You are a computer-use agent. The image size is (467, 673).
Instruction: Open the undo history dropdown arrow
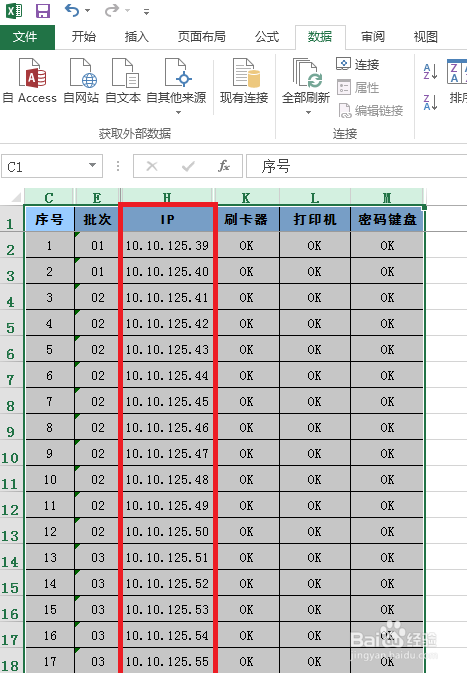click(x=88, y=11)
